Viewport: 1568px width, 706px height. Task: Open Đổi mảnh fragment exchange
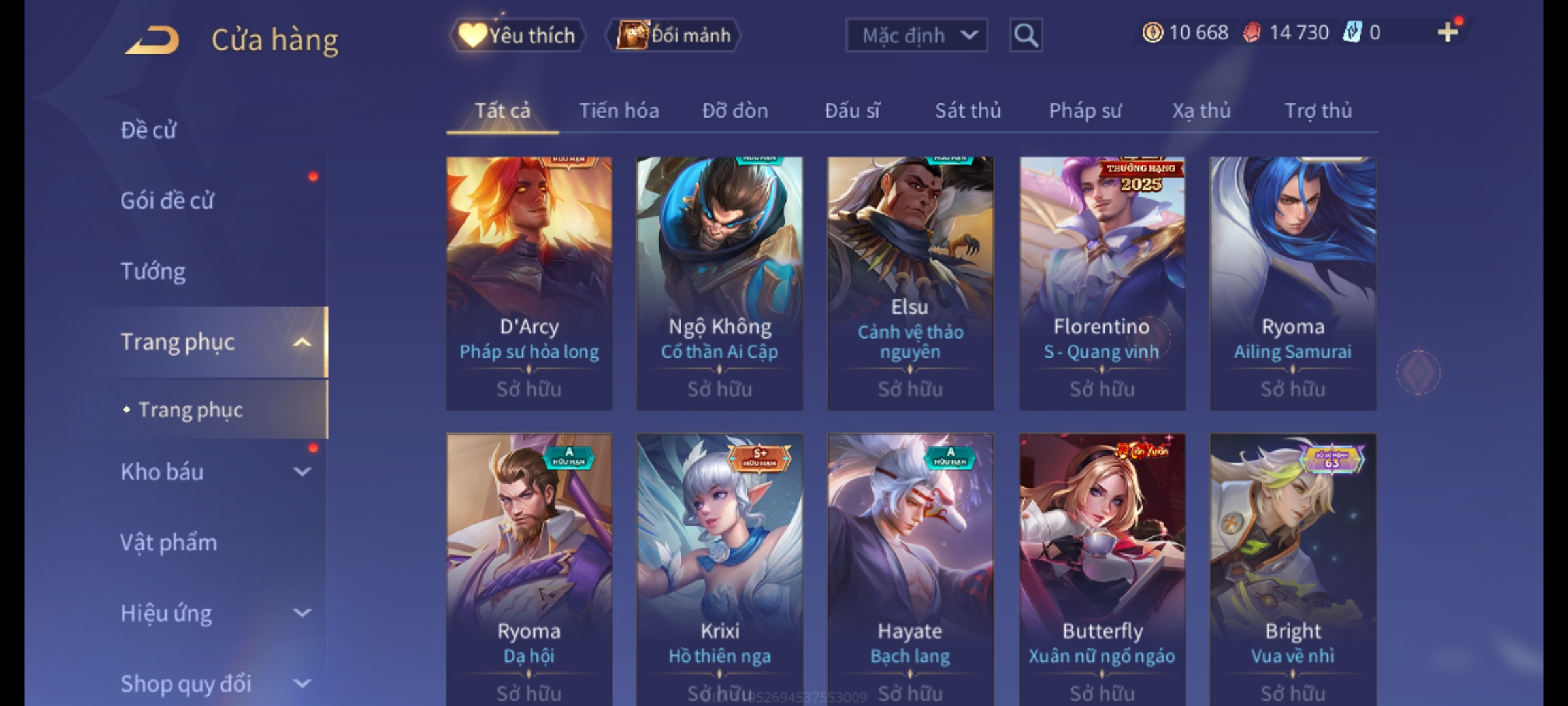point(674,35)
